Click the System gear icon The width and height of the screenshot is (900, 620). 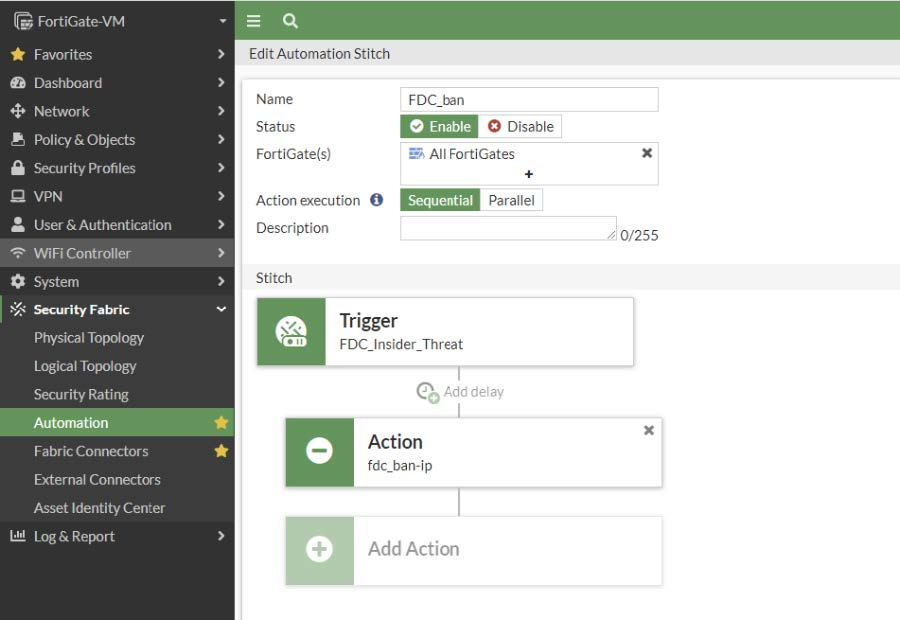click(18, 281)
